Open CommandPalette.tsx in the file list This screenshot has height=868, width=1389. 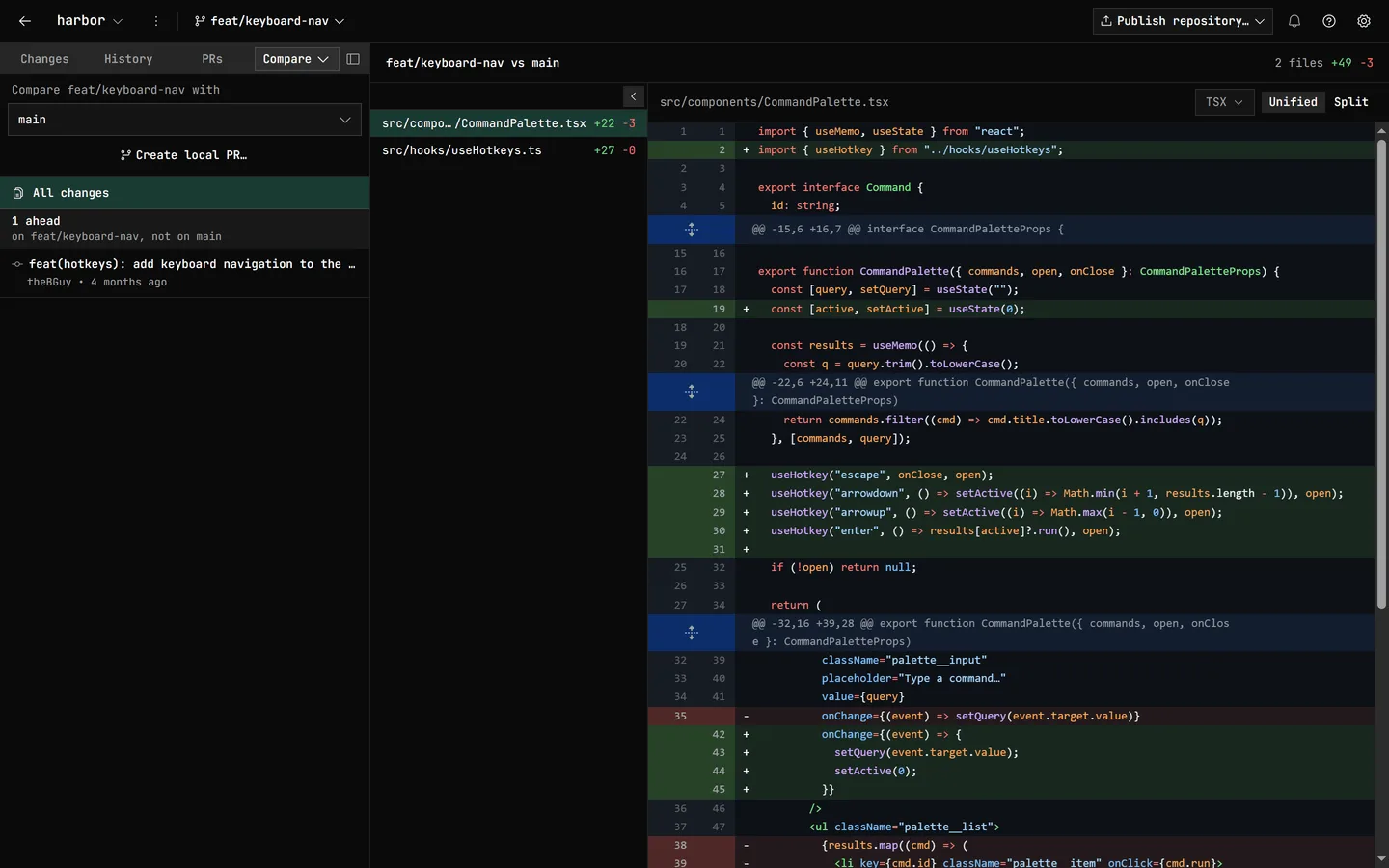coord(508,123)
